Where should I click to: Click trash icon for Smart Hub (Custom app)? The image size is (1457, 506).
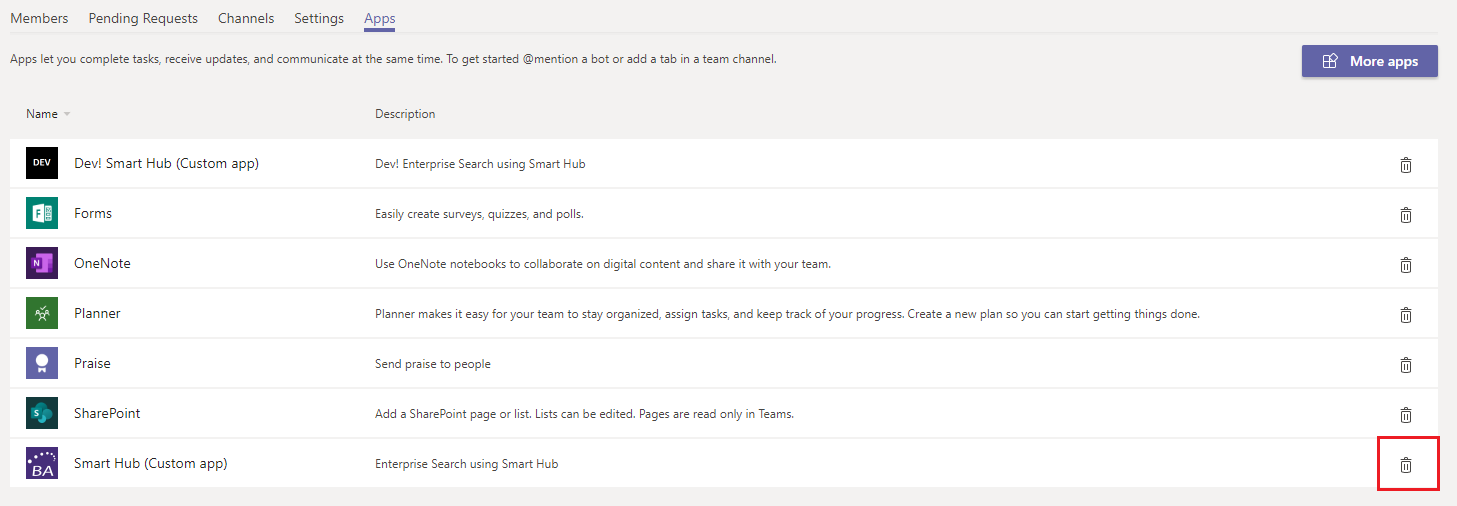[x=1405, y=465]
